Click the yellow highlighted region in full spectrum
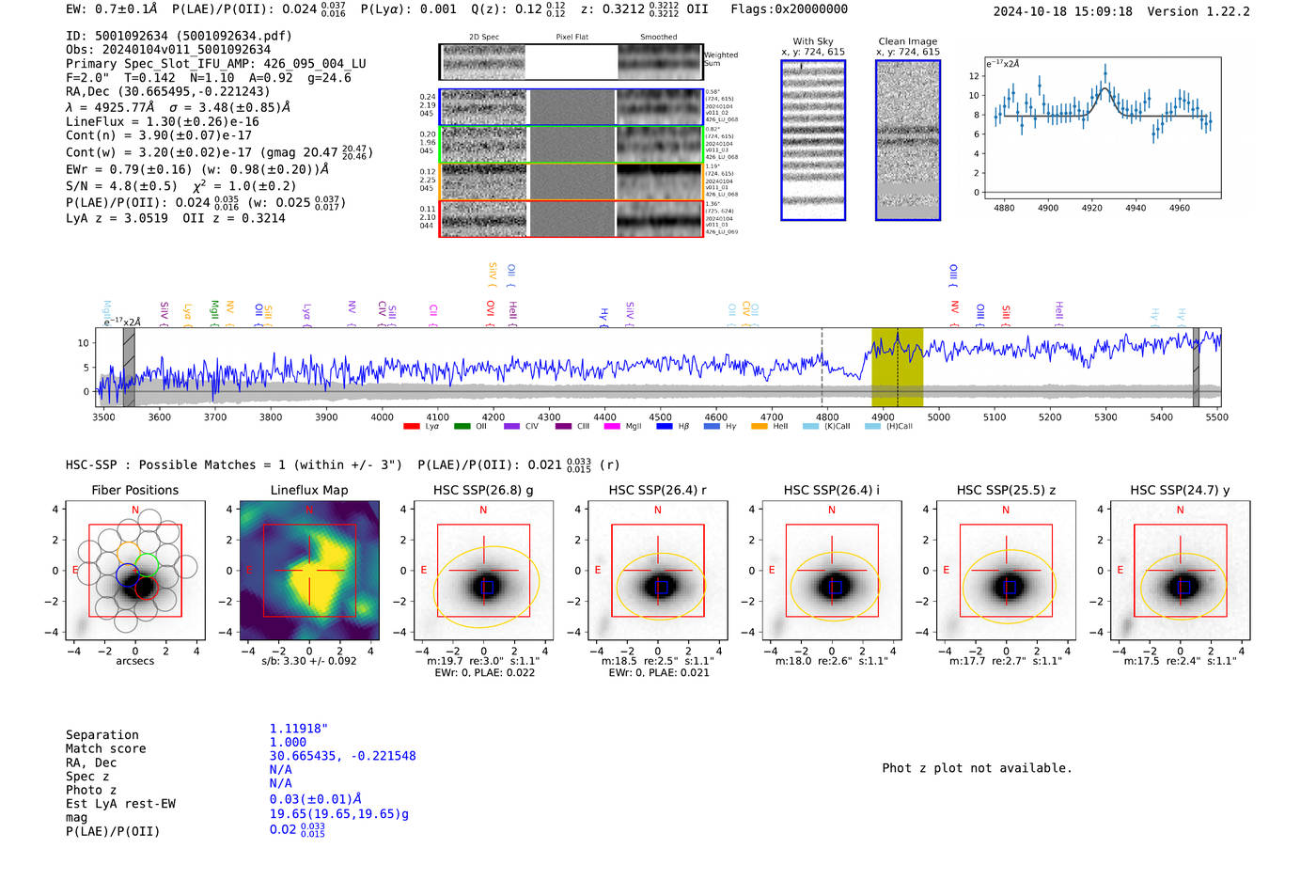 [898, 368]
